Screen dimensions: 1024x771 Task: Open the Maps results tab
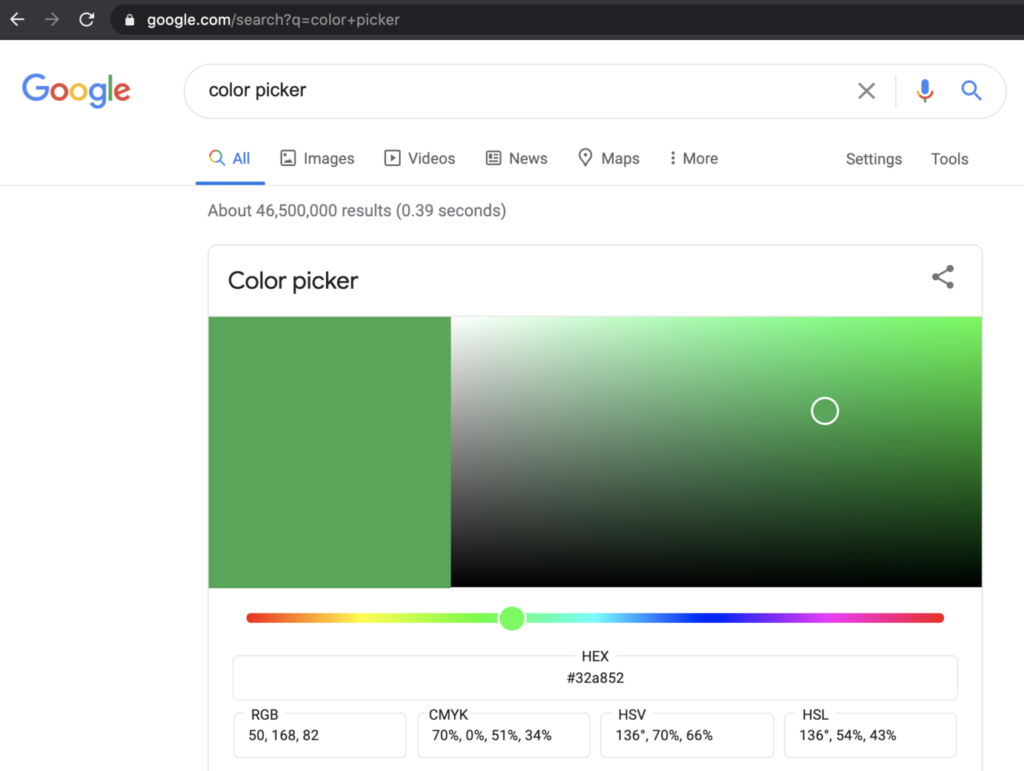tap(608, 158)
